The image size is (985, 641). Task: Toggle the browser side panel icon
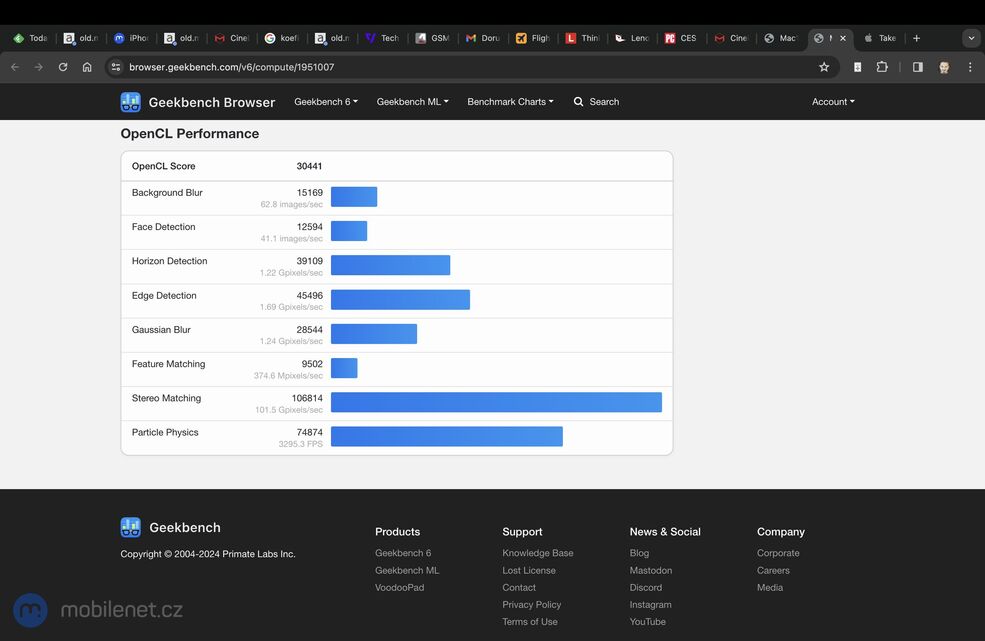tap(917, 67)
